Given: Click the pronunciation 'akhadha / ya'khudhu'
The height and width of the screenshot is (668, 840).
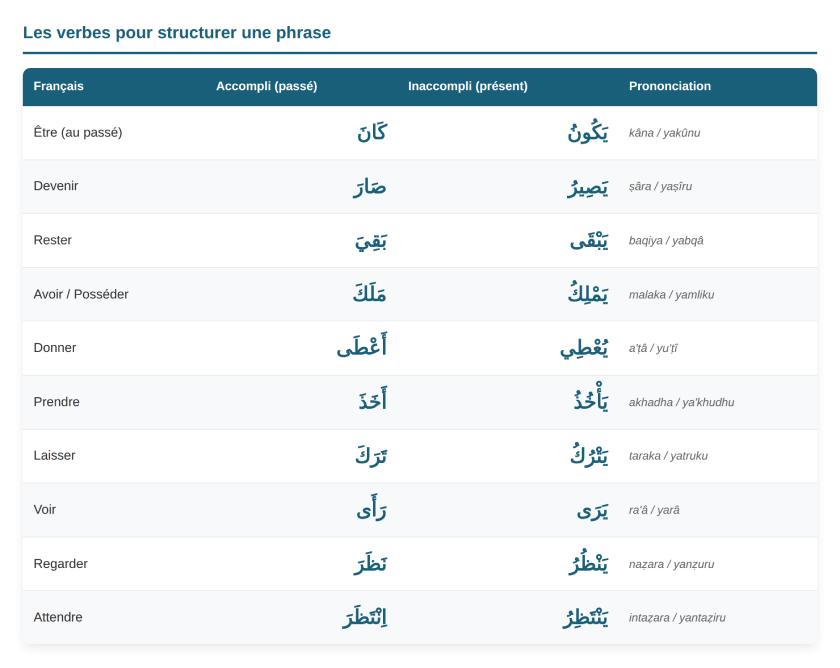Looking at the screenshot, I should [x=681, y=402].
